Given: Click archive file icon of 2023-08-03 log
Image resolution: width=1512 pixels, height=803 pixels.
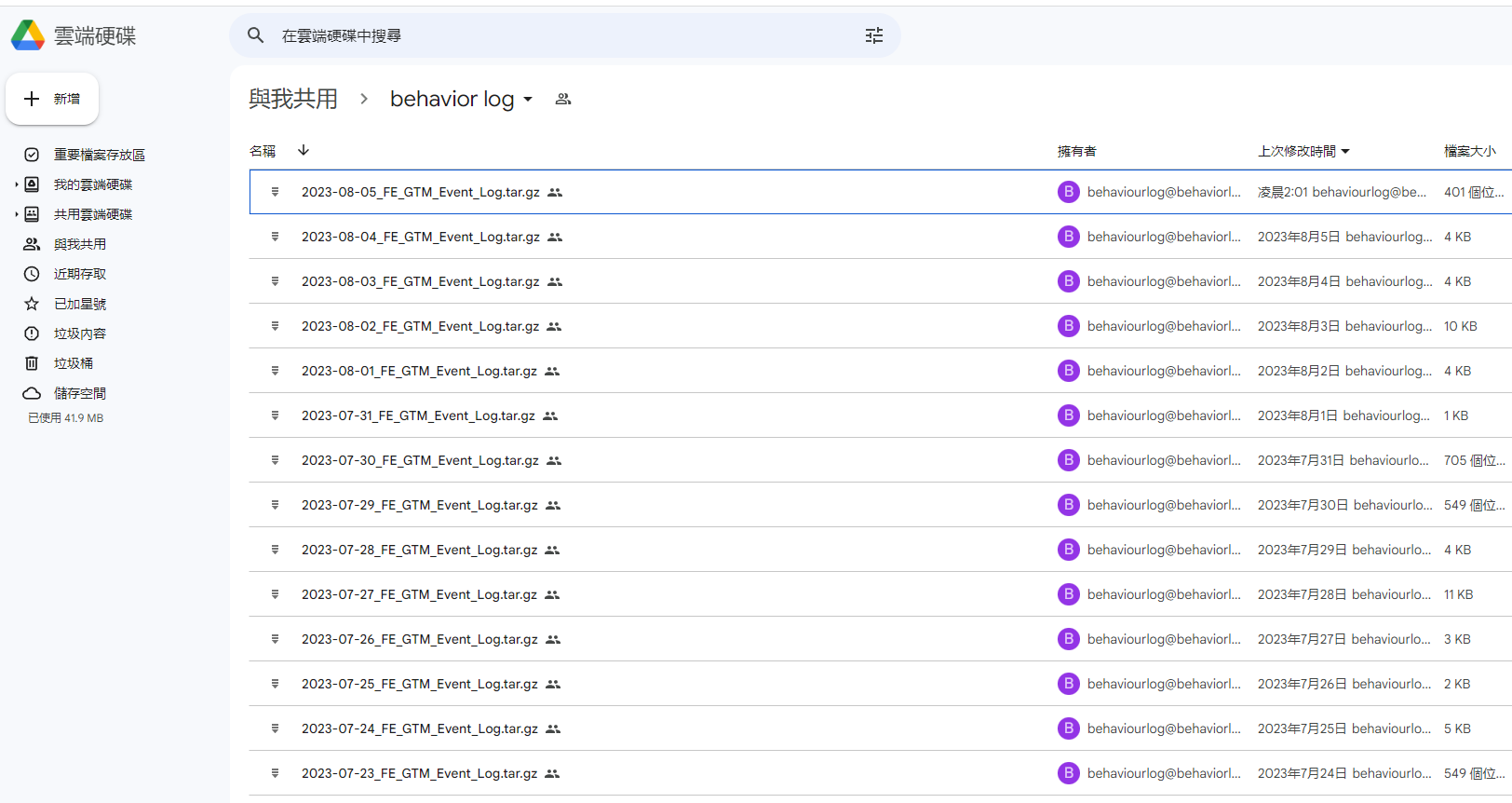Looking at the screenshot, I should (275, 281).
